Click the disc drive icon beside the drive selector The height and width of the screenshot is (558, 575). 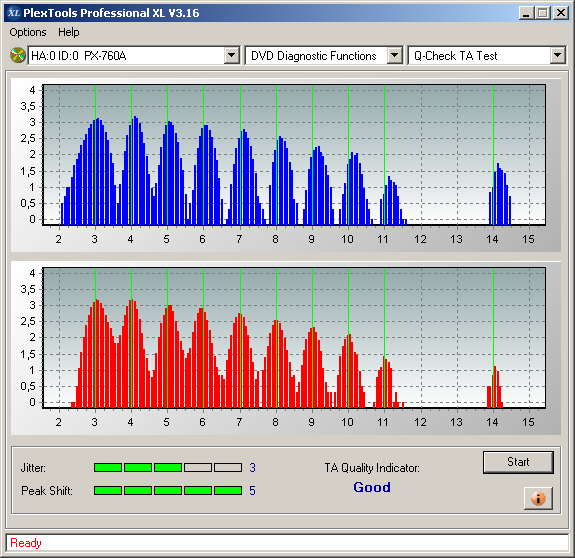pos(18,55)
